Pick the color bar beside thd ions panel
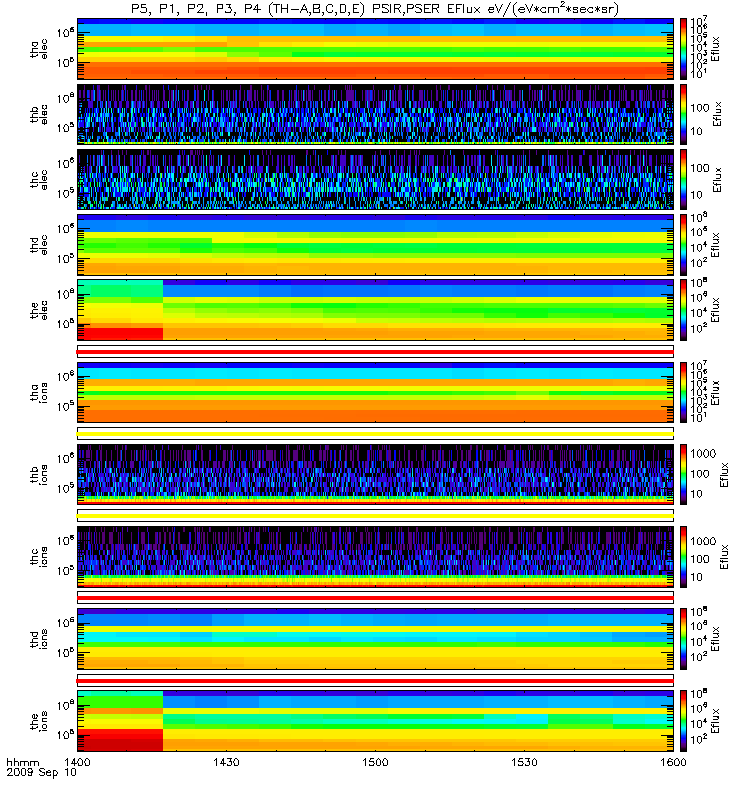Viewport: 750px width, 800px height. 683,639
